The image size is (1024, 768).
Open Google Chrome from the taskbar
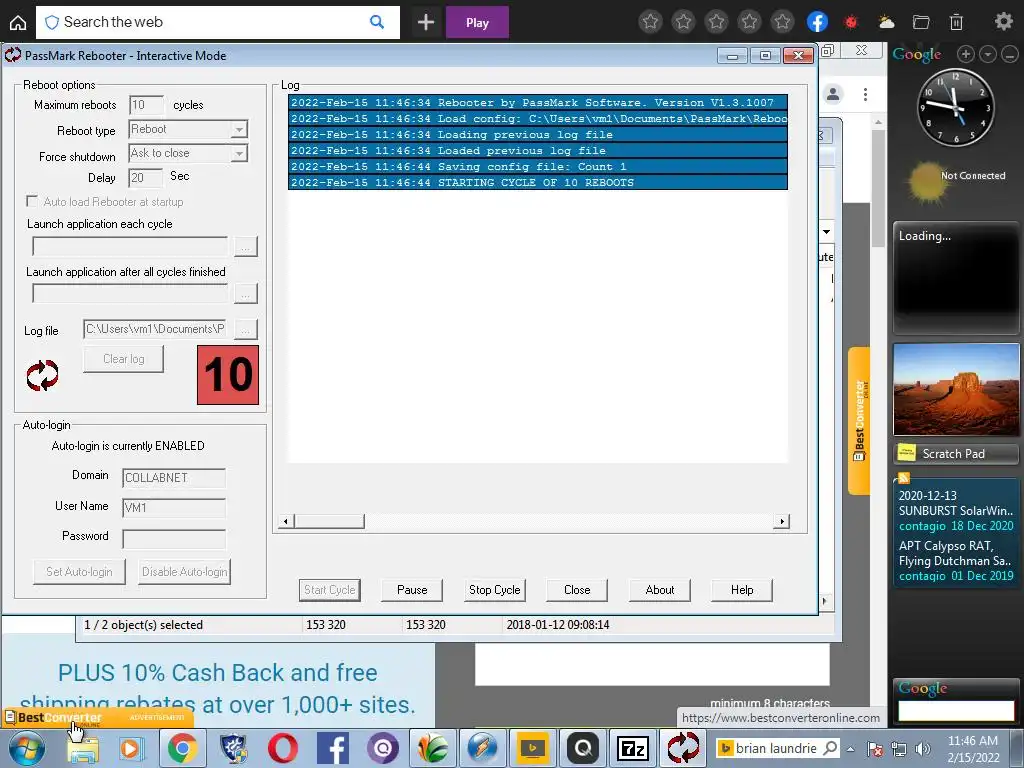coord(182,748)
